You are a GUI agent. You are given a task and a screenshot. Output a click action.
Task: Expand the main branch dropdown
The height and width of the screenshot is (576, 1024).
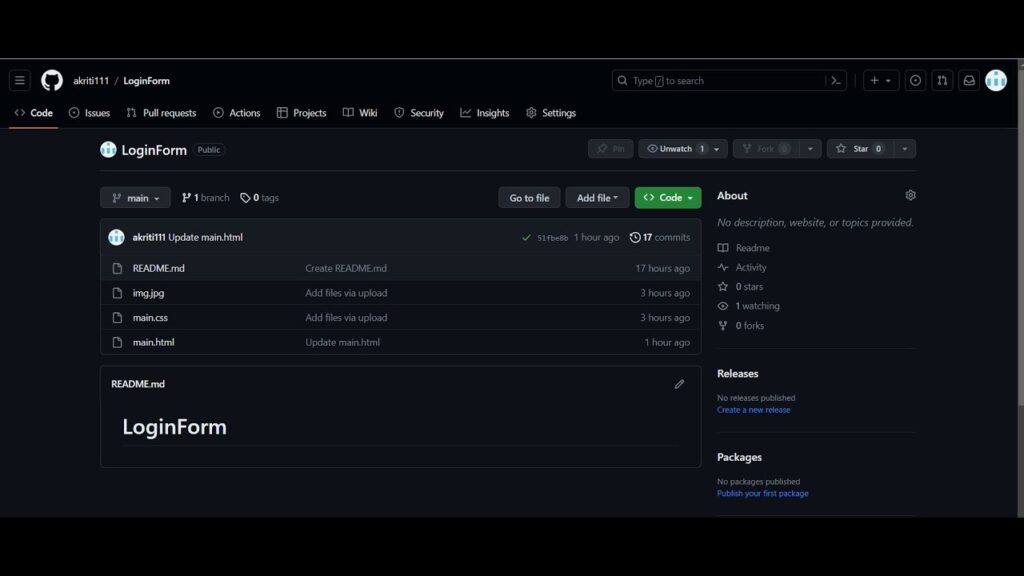[135, 198]
